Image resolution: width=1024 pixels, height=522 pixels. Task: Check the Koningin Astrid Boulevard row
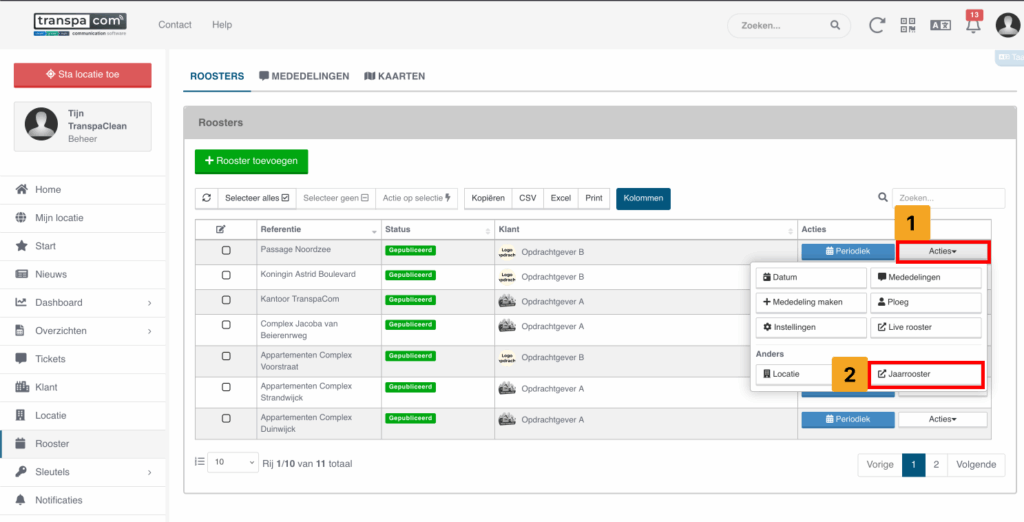[226, 276]
